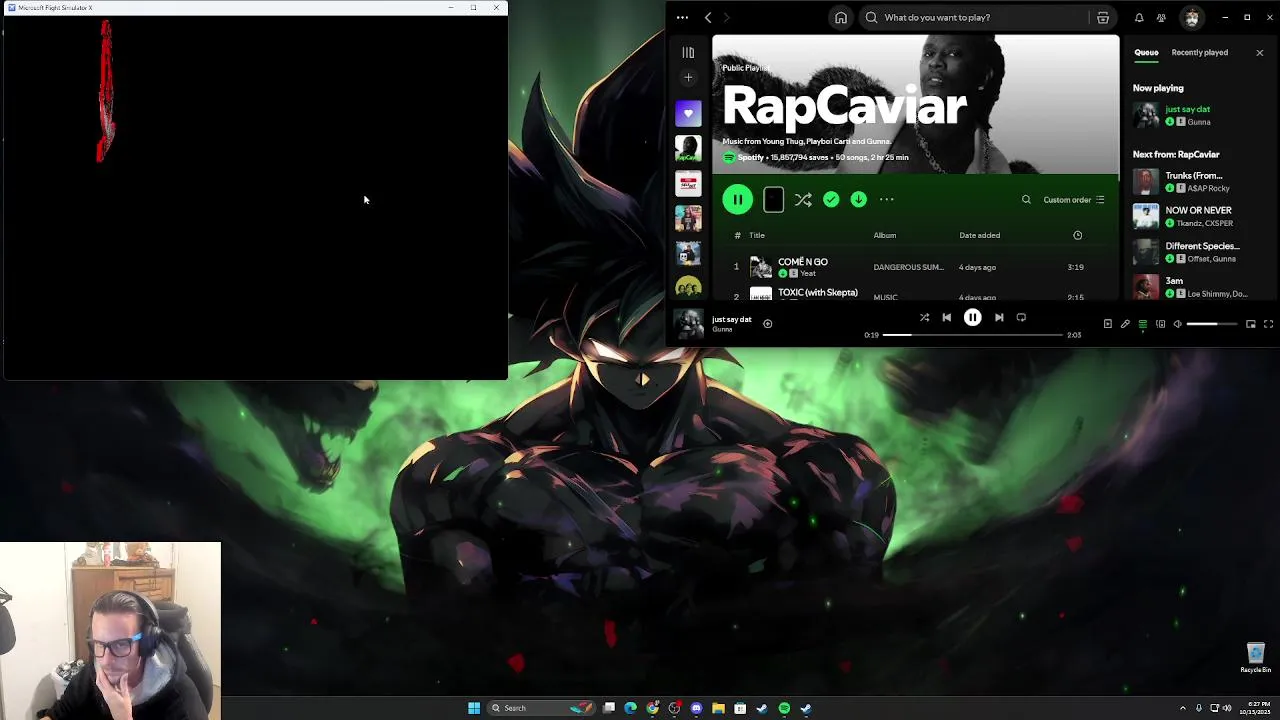Expand Your Library sidebar icon
Viewport: 1280px width, 720px height.
(x=688, y=52)
